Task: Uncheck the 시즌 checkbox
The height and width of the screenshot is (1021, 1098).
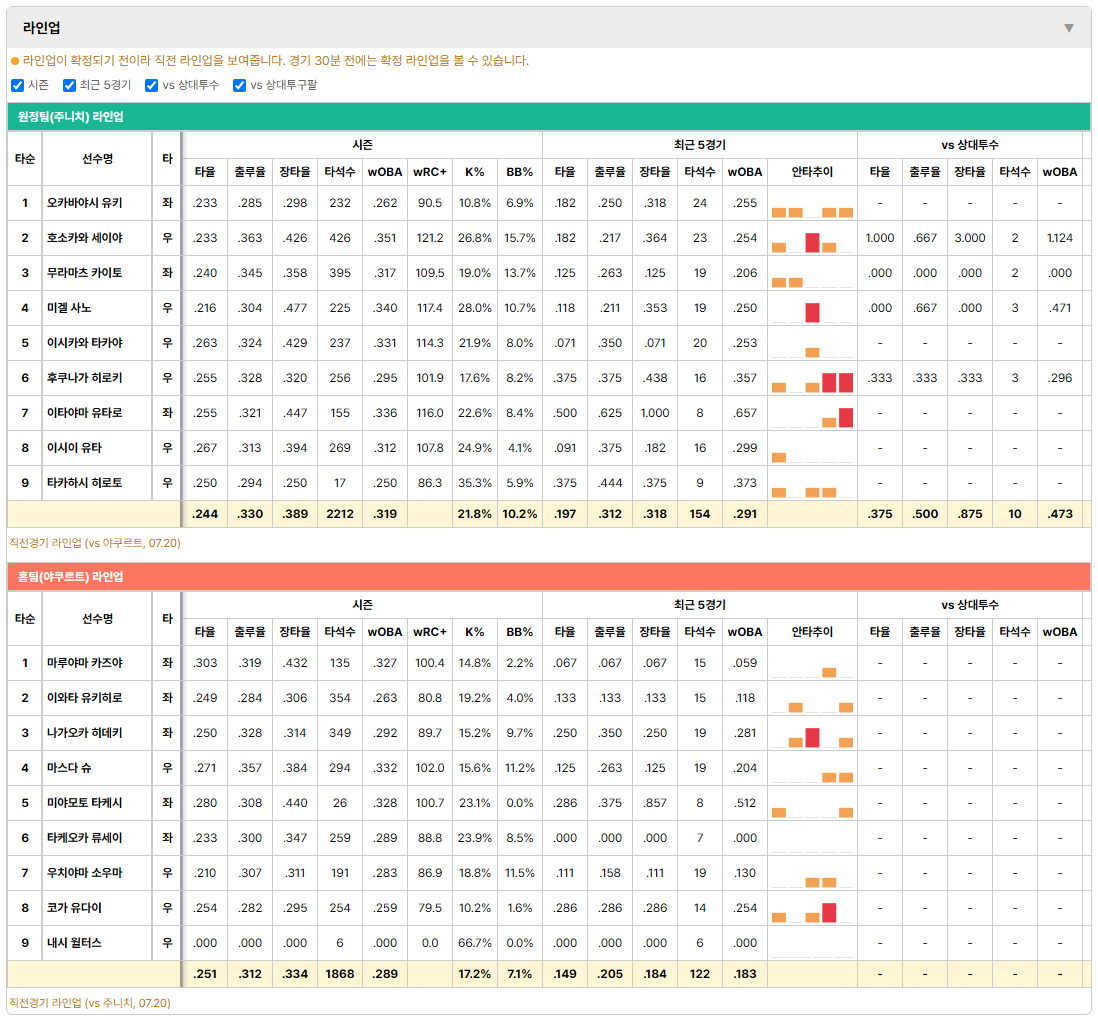Action: pos(18,85)
